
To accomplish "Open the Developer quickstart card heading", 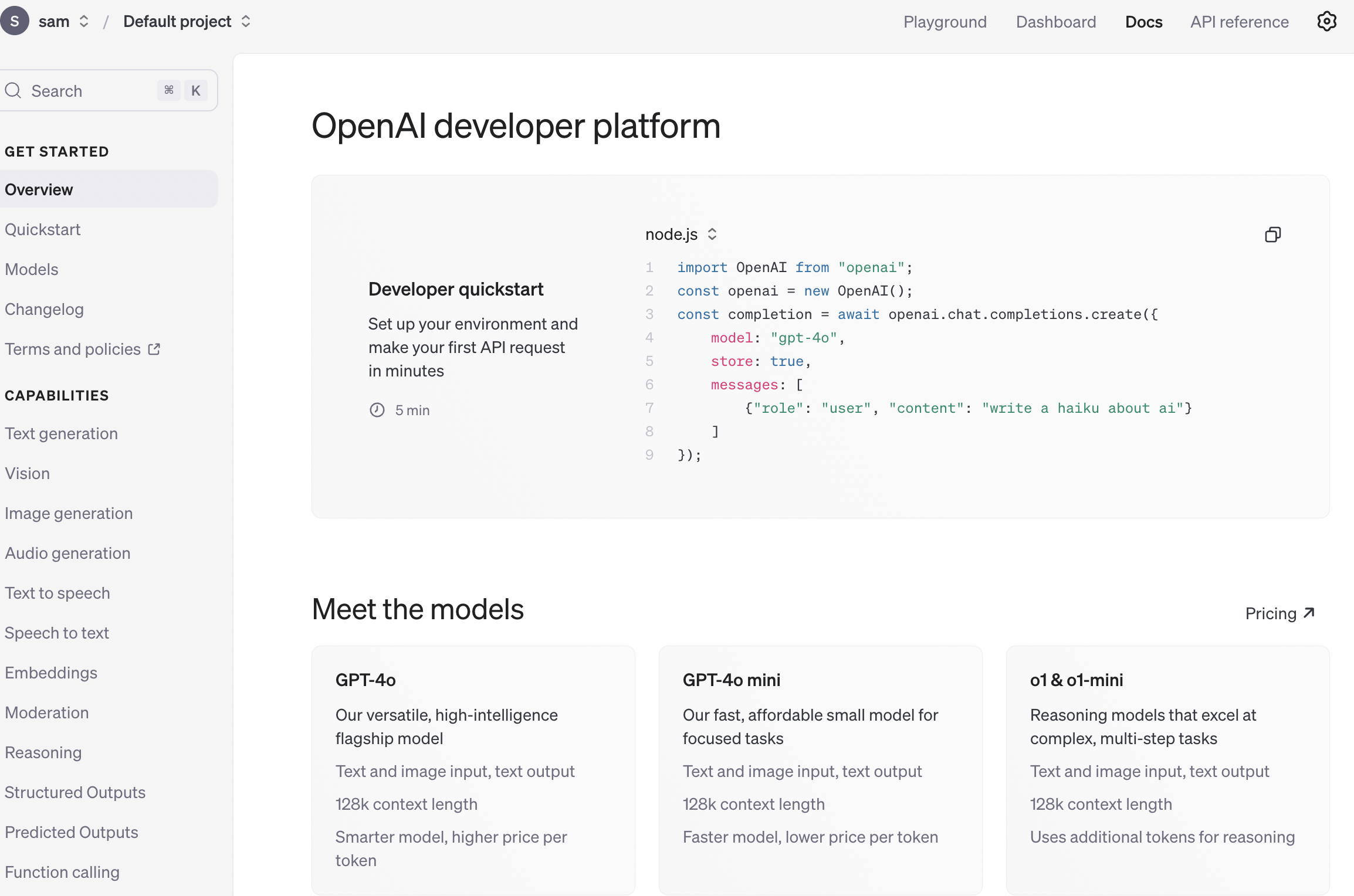I will (455, 289).
